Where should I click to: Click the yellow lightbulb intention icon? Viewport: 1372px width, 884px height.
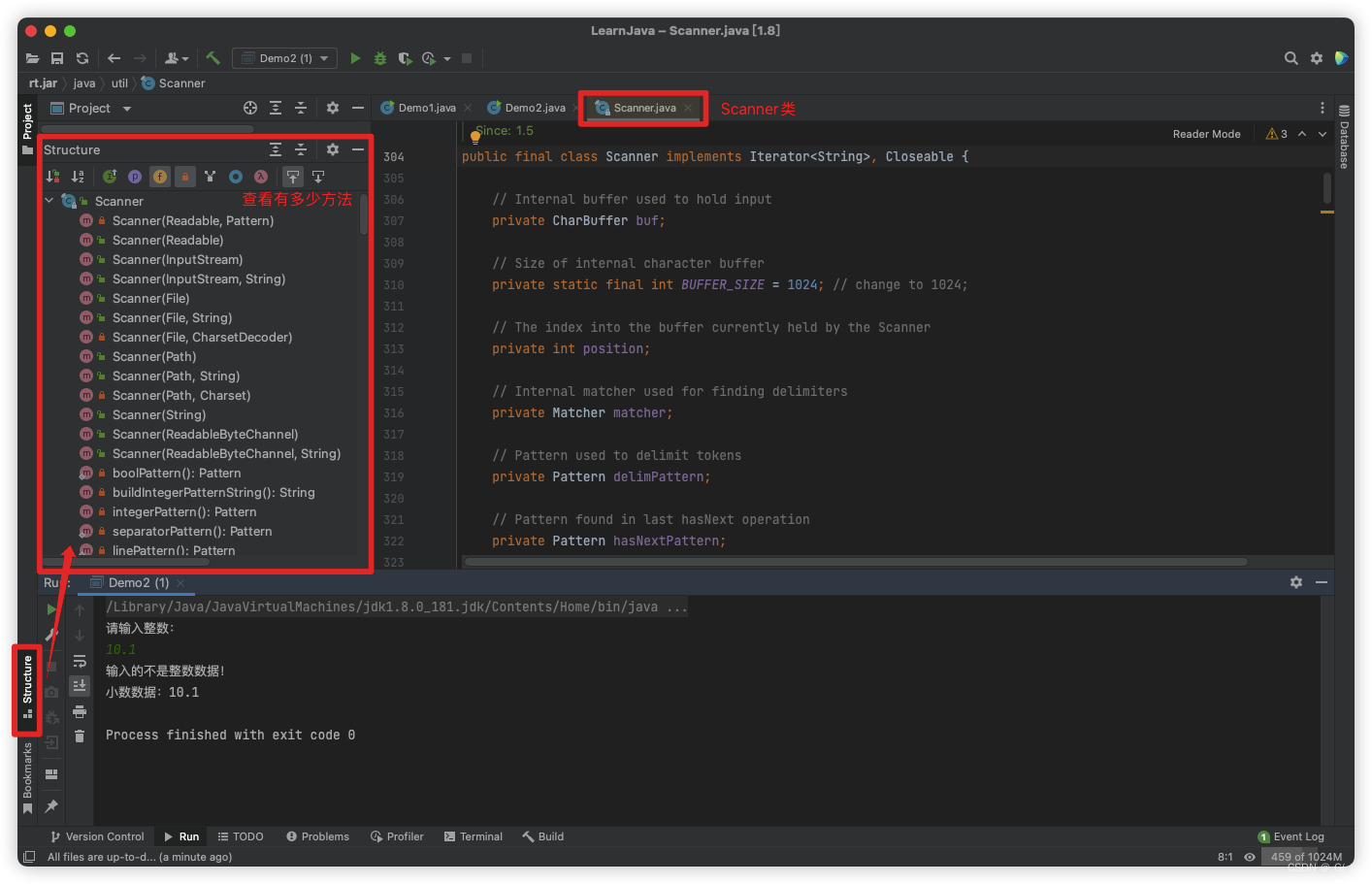pos(475,137)
